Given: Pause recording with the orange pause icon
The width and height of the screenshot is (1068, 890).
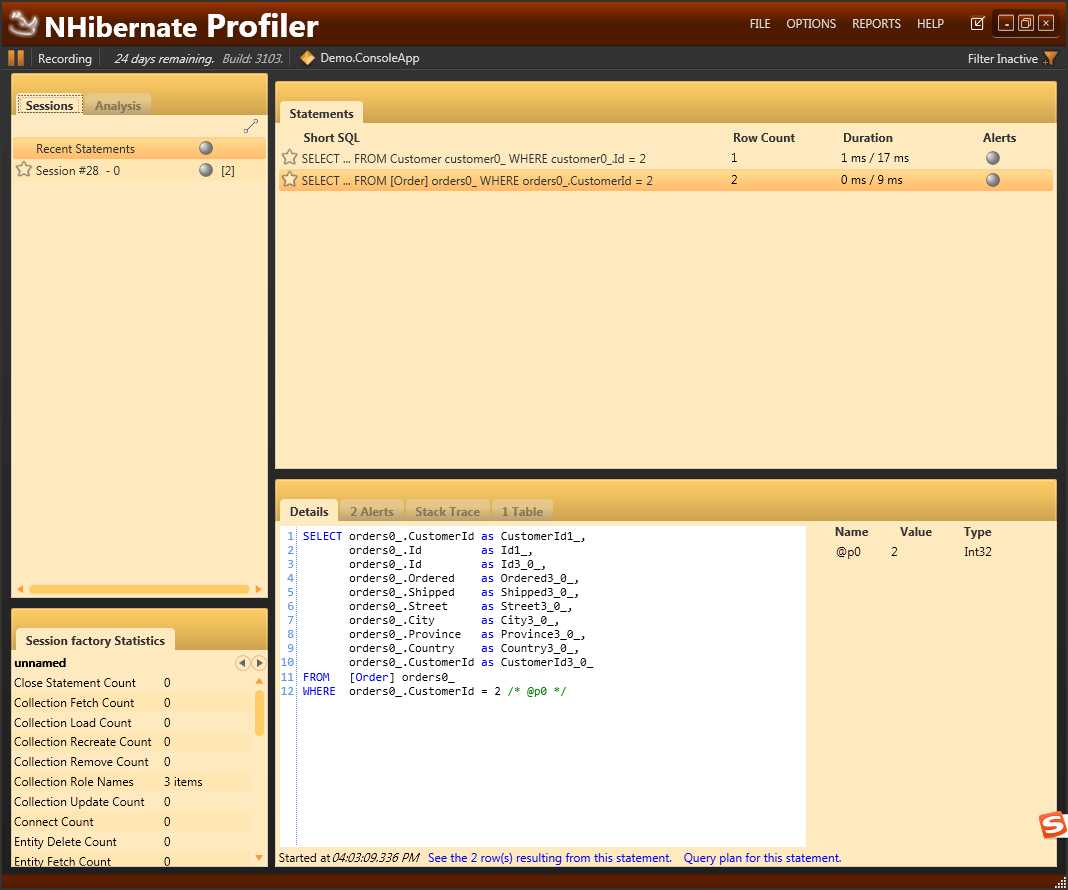Looking at the screenshot, I should [16, 58].
